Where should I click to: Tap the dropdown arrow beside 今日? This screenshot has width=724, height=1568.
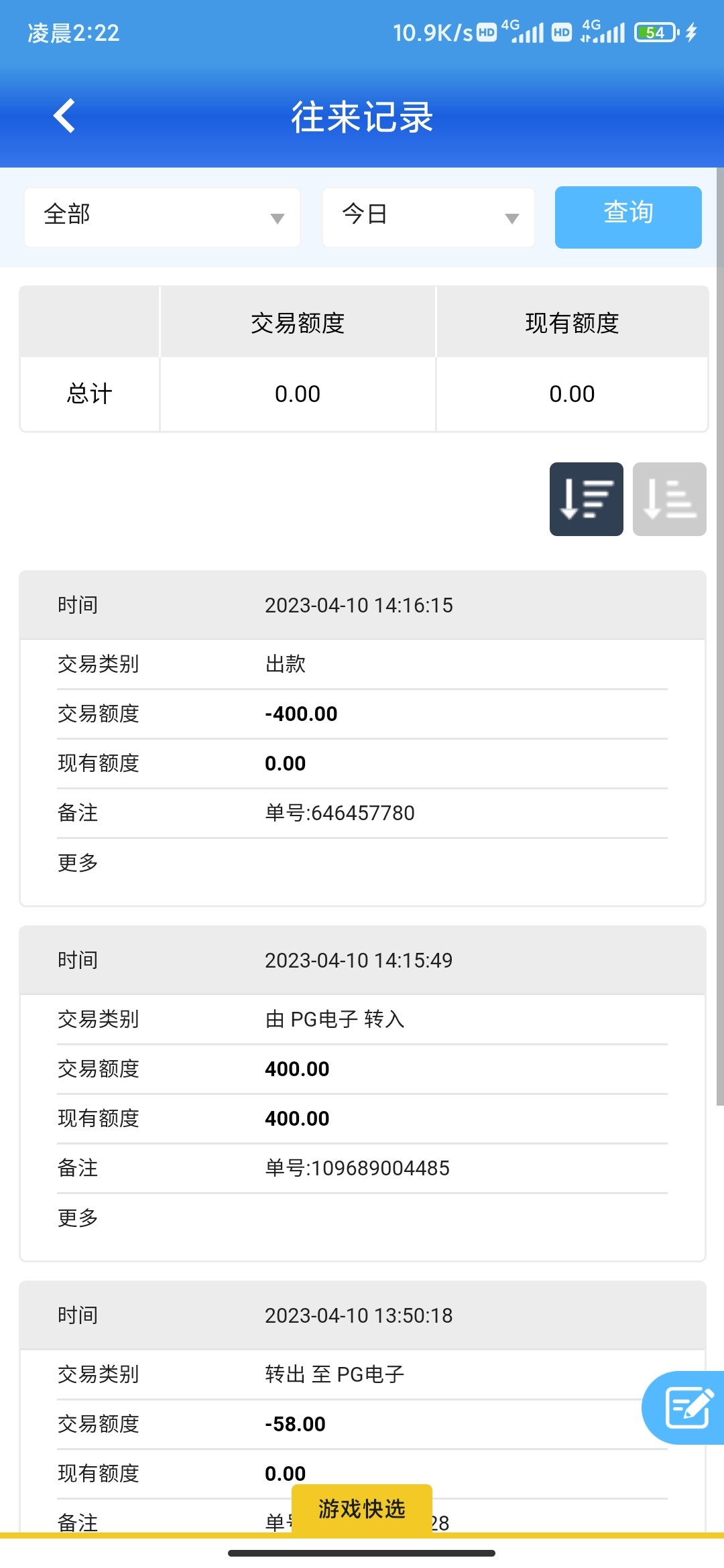(512, 218)
